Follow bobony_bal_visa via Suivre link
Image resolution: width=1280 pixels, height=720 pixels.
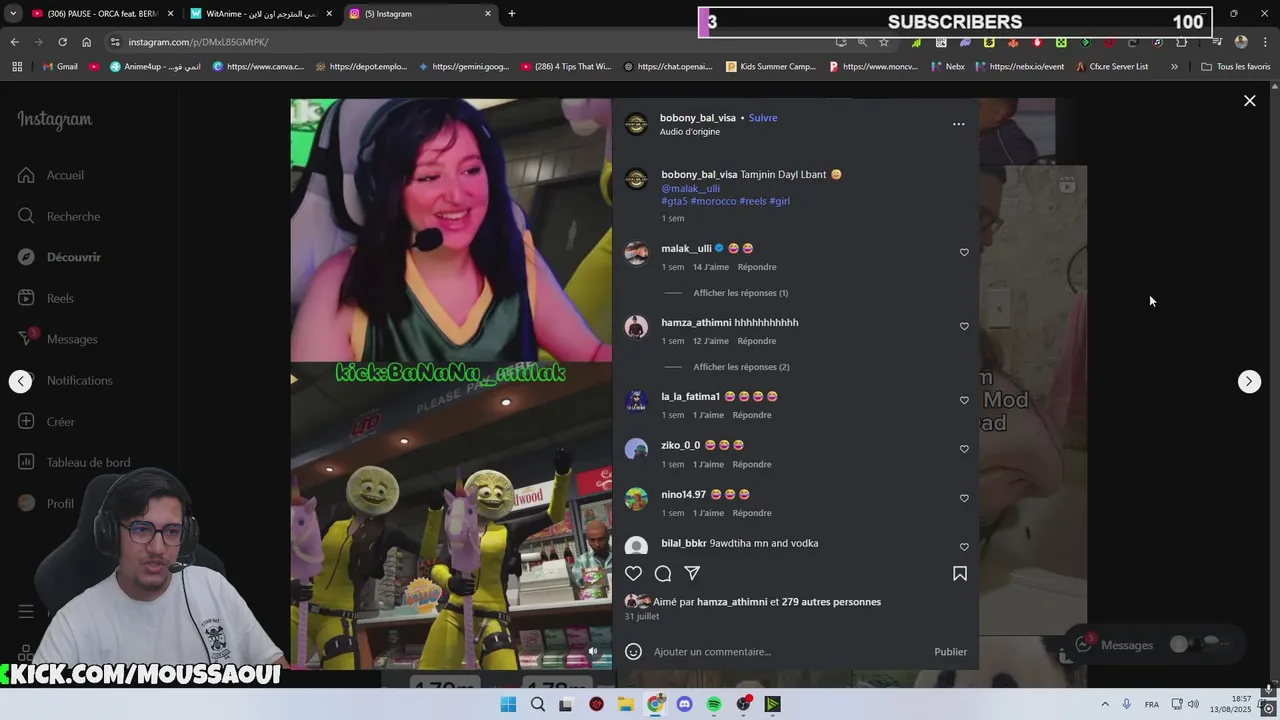[763, 118]
